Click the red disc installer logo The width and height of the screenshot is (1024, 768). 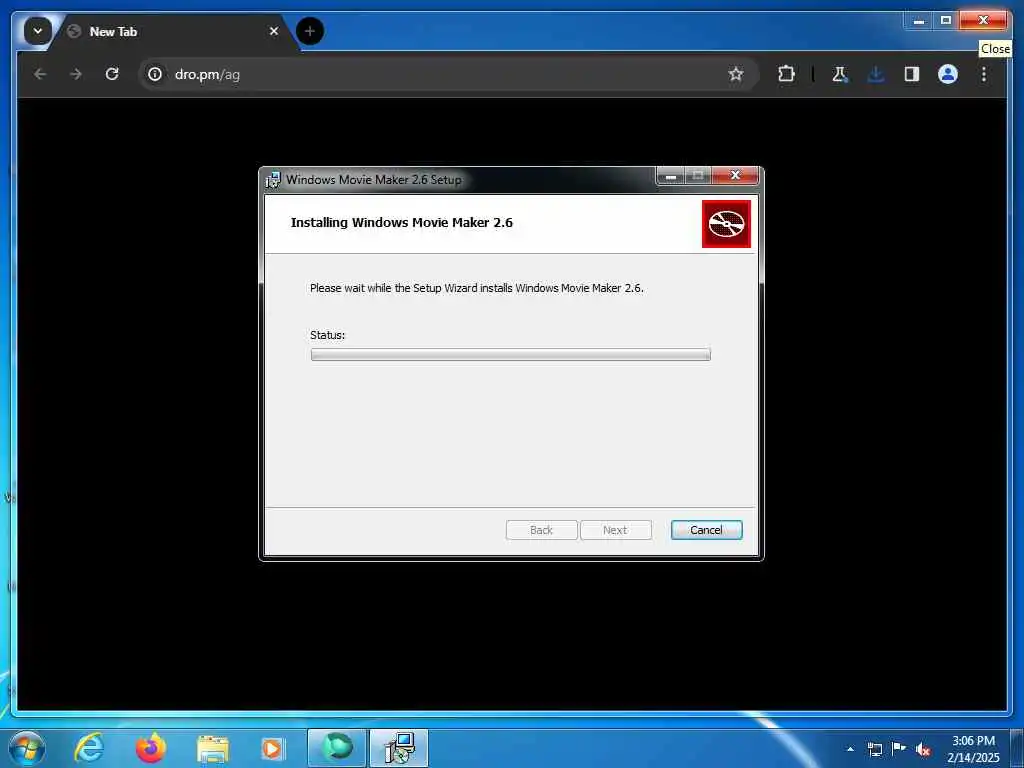click(x=726, y=224)
